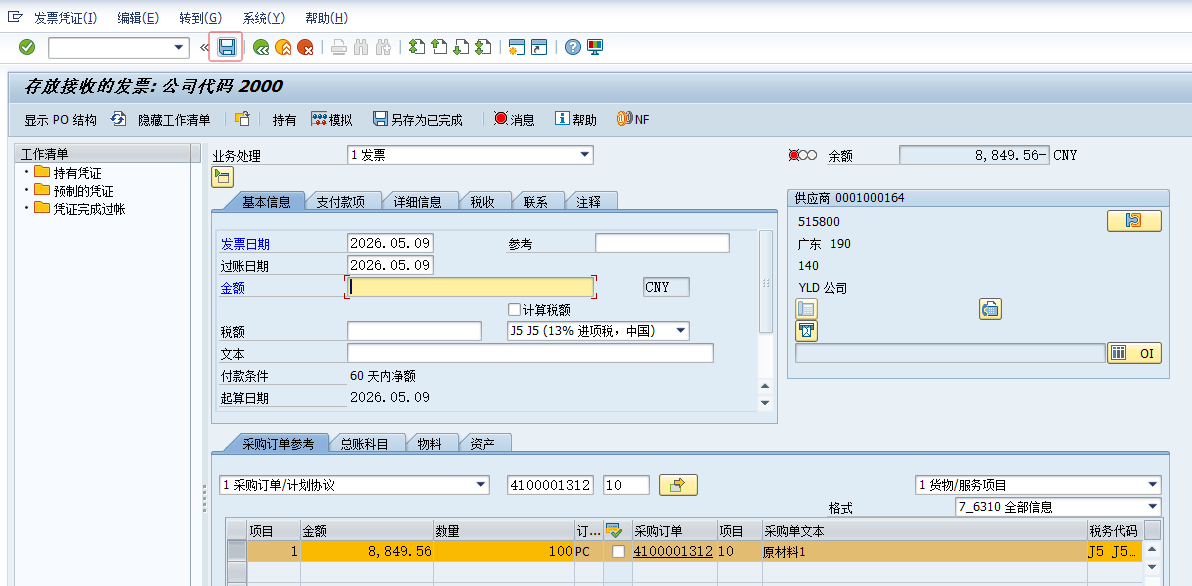Click the 文本 input field

coord(530,353)
